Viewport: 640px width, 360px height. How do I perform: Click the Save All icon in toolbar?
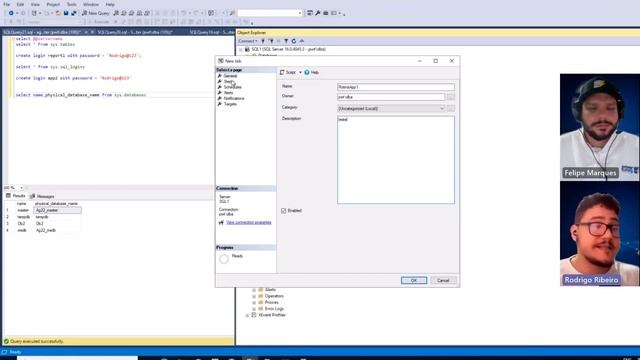click(73, 13)
